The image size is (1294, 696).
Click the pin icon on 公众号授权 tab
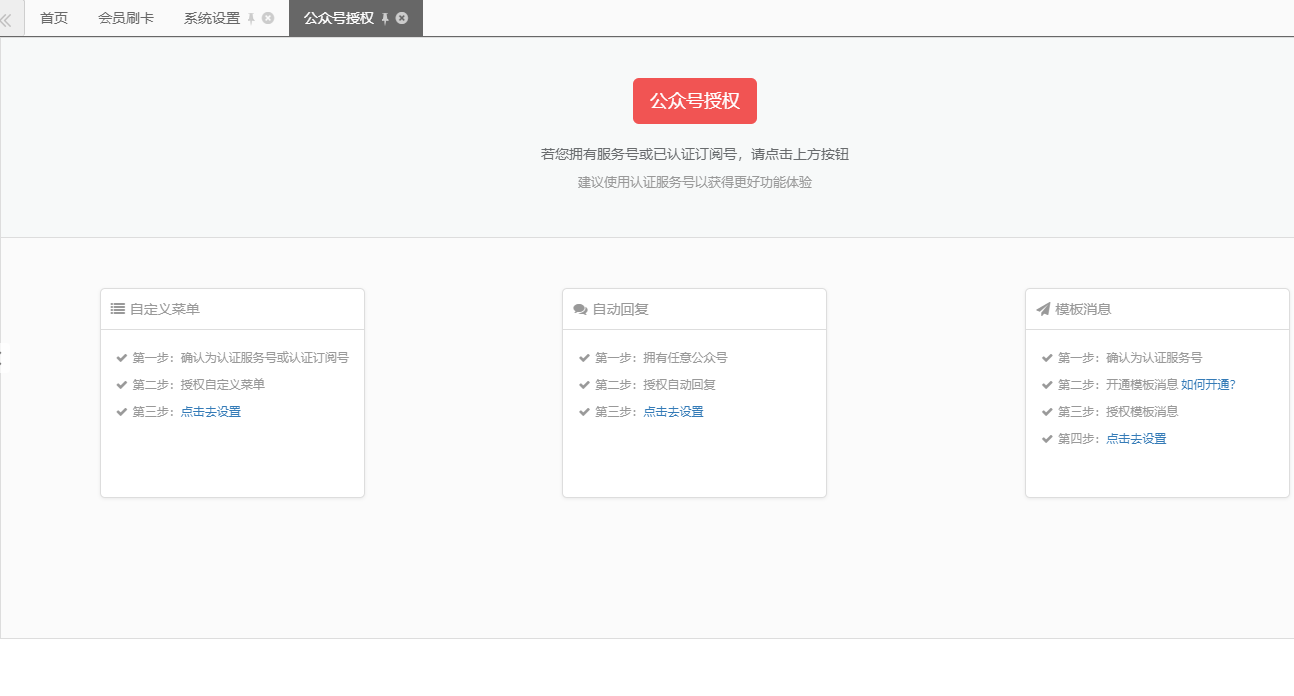385,19
